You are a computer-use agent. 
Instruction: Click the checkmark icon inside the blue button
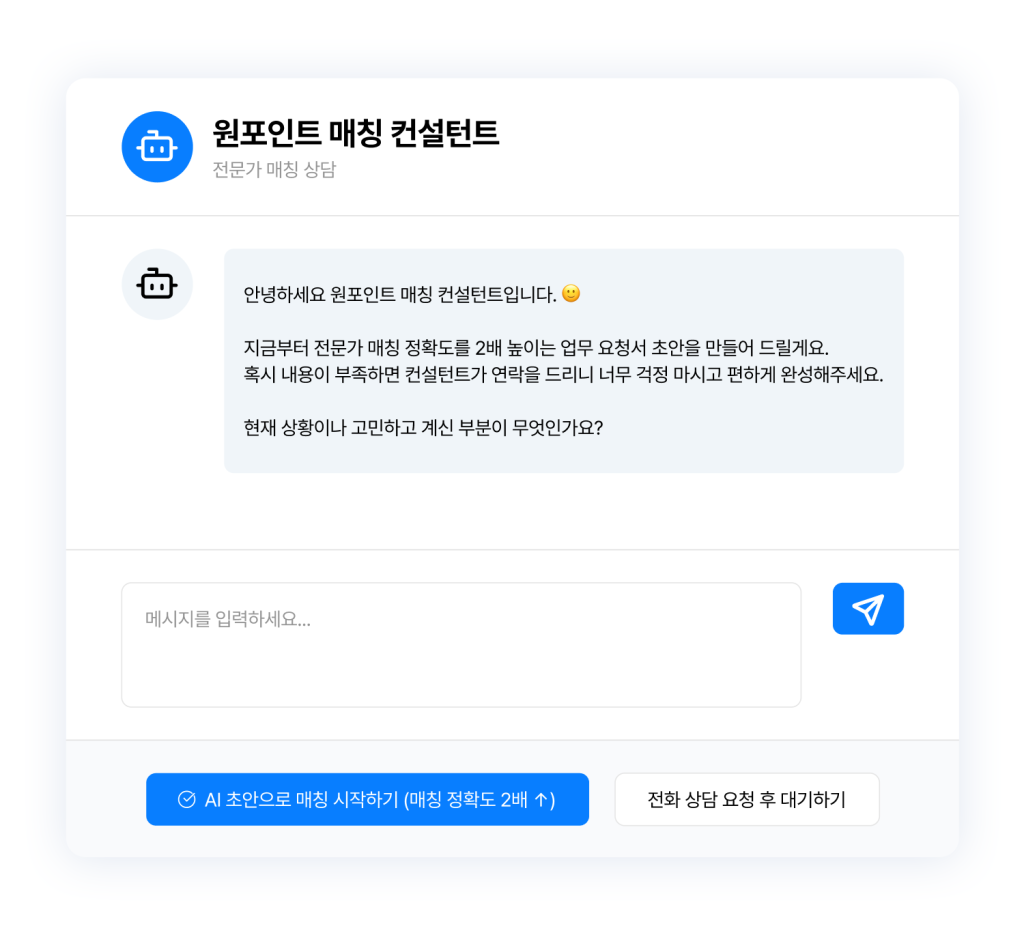coord(185,799)
